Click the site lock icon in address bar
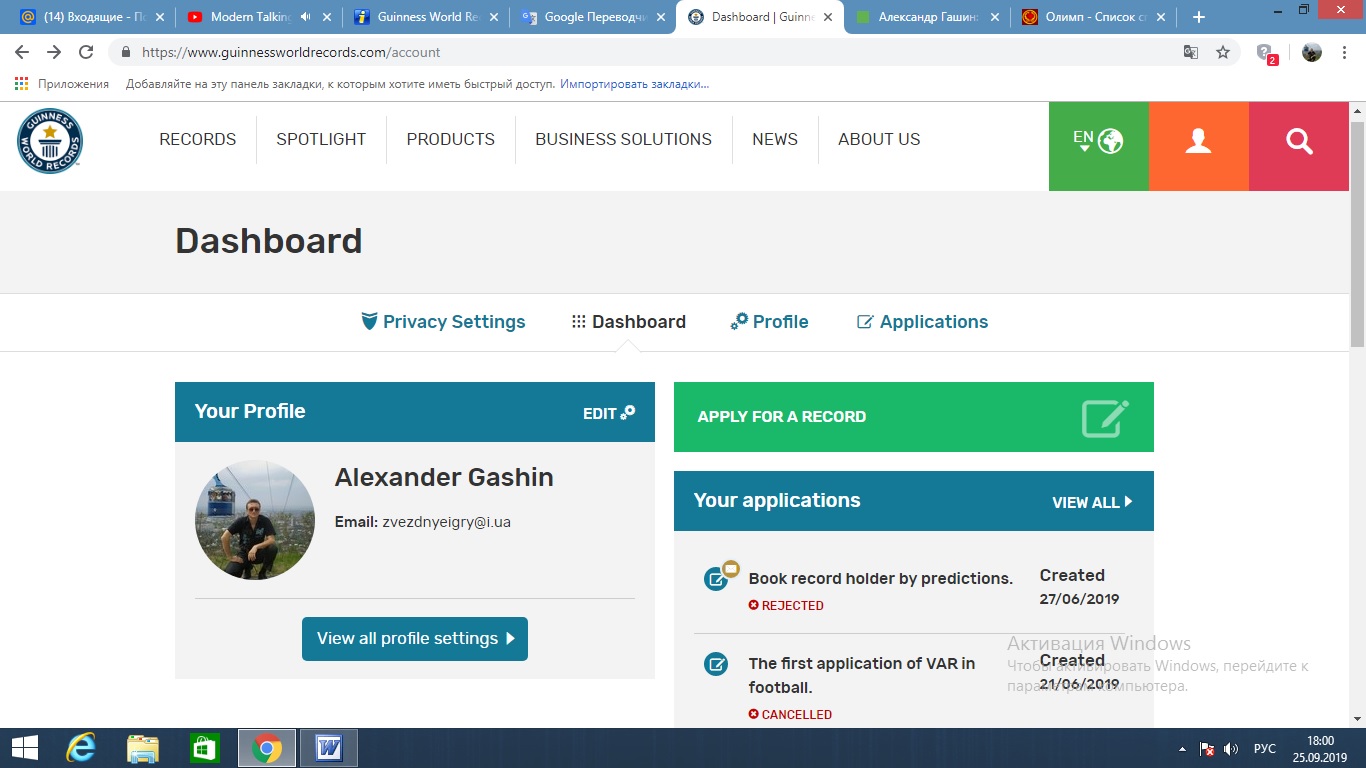This screenshot has height=768, width=1366. [x=126, y=52]
